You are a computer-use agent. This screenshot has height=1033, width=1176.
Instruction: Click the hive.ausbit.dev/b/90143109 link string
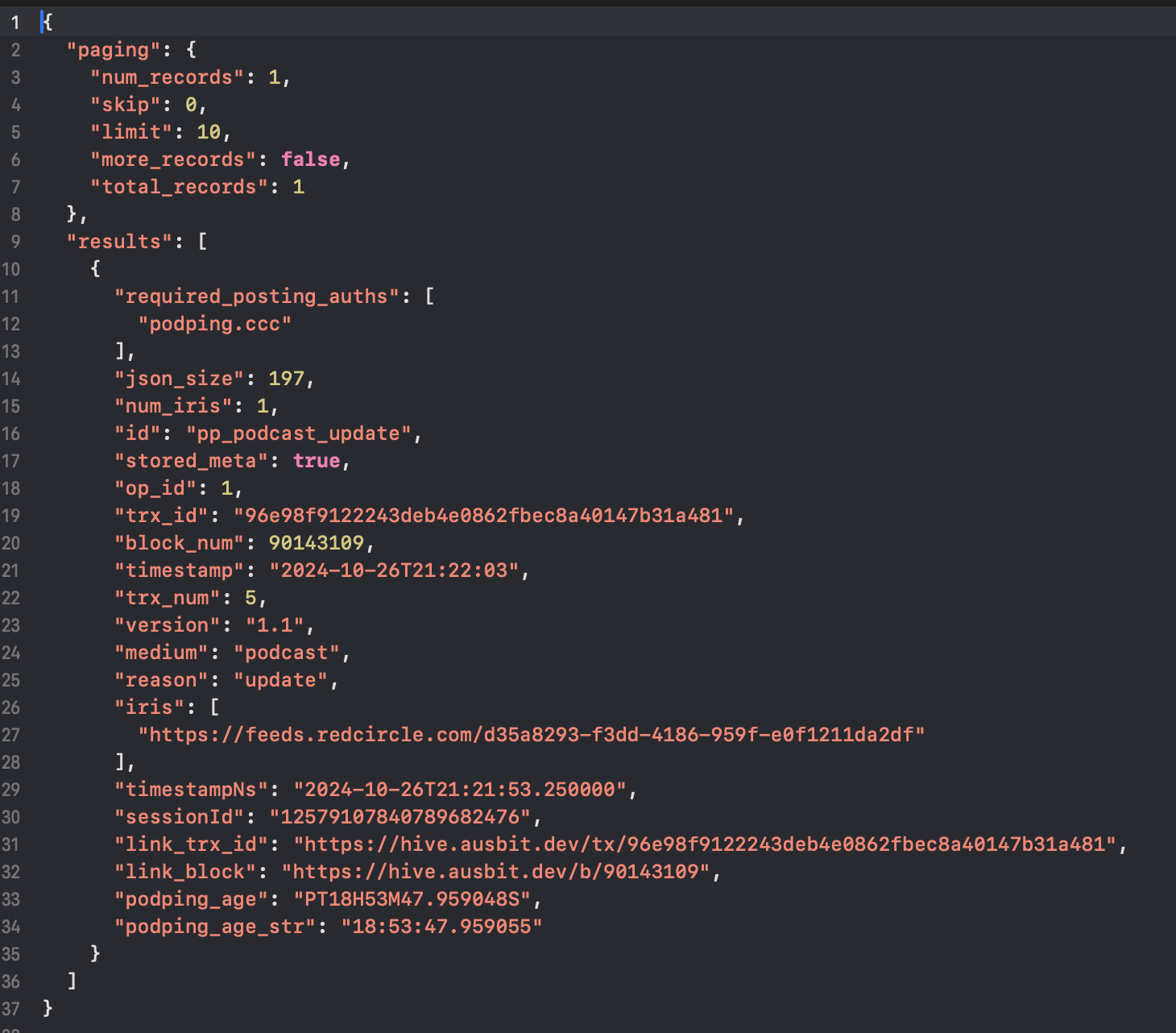coord(496,872)
